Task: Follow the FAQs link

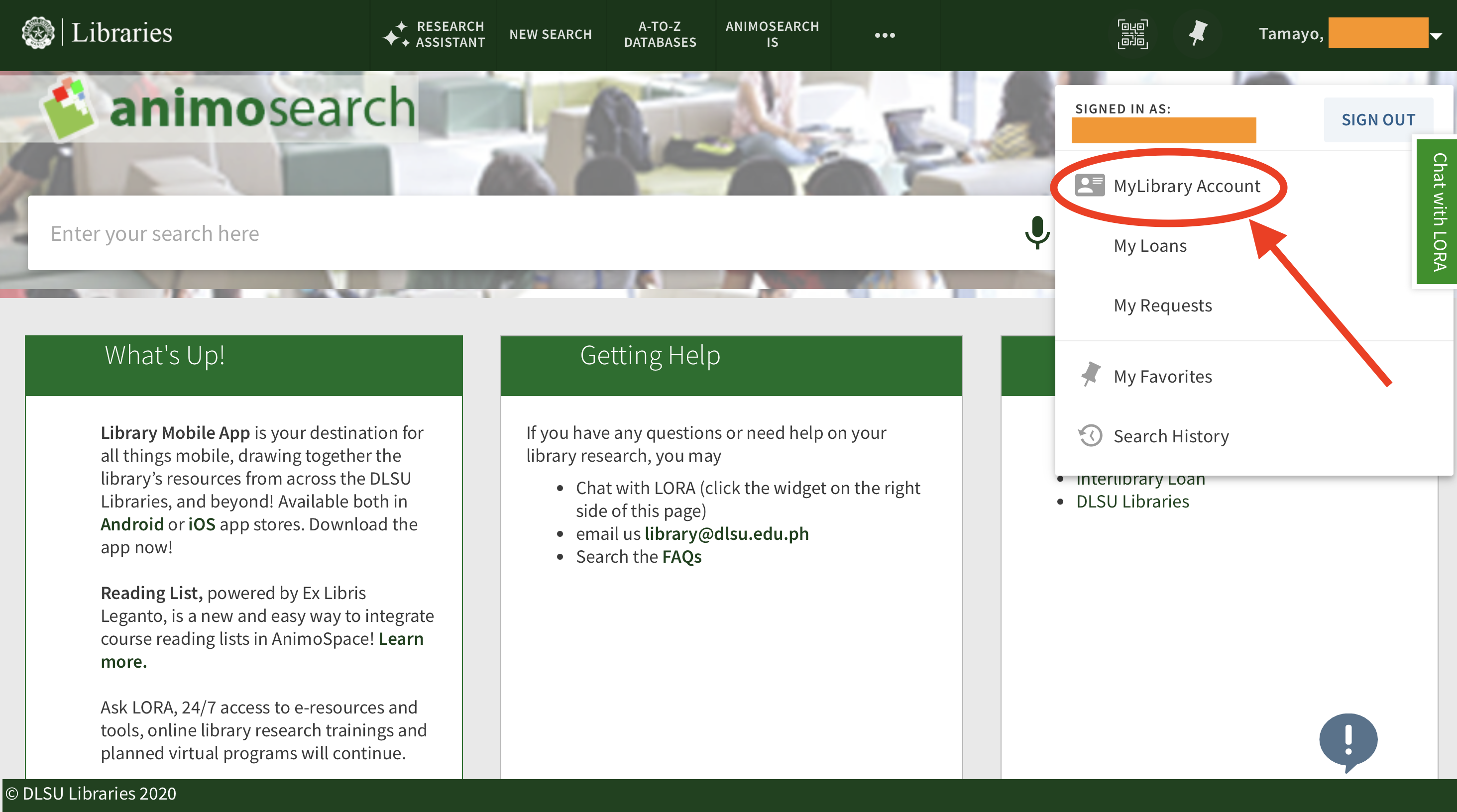Action: (x=681, y=556)
